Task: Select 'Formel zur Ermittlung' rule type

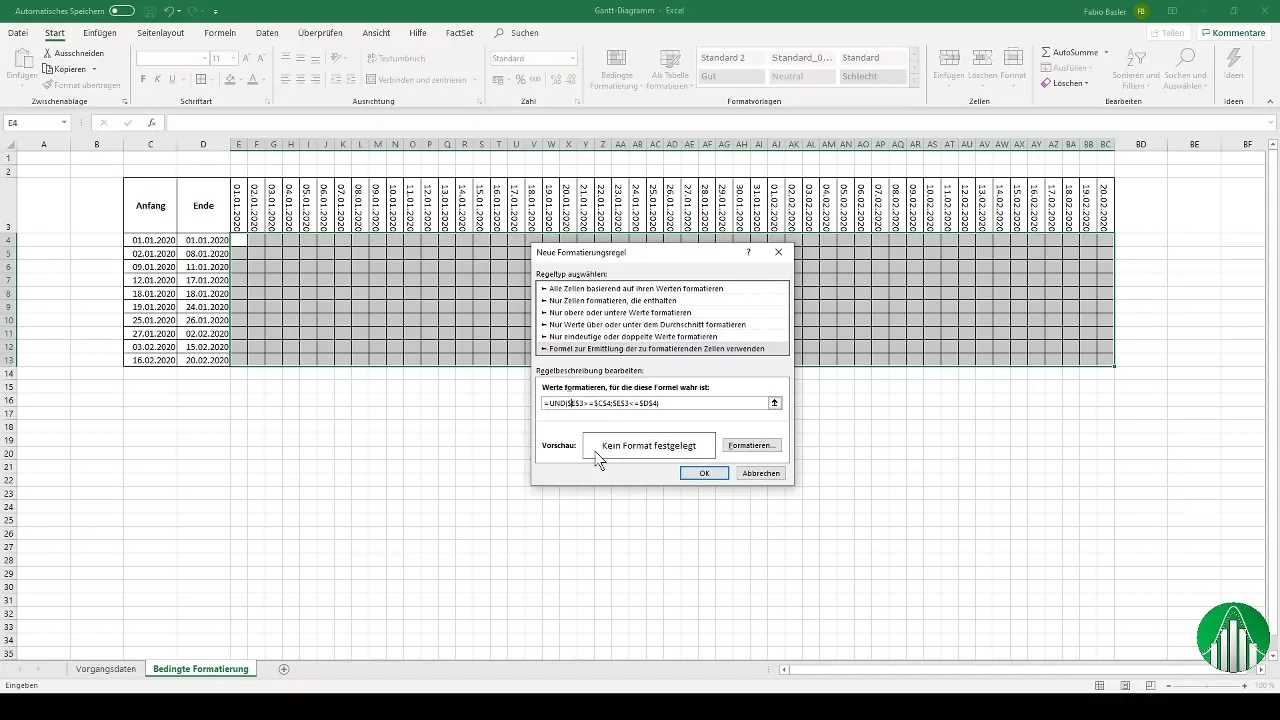Action: coord(663,348)
